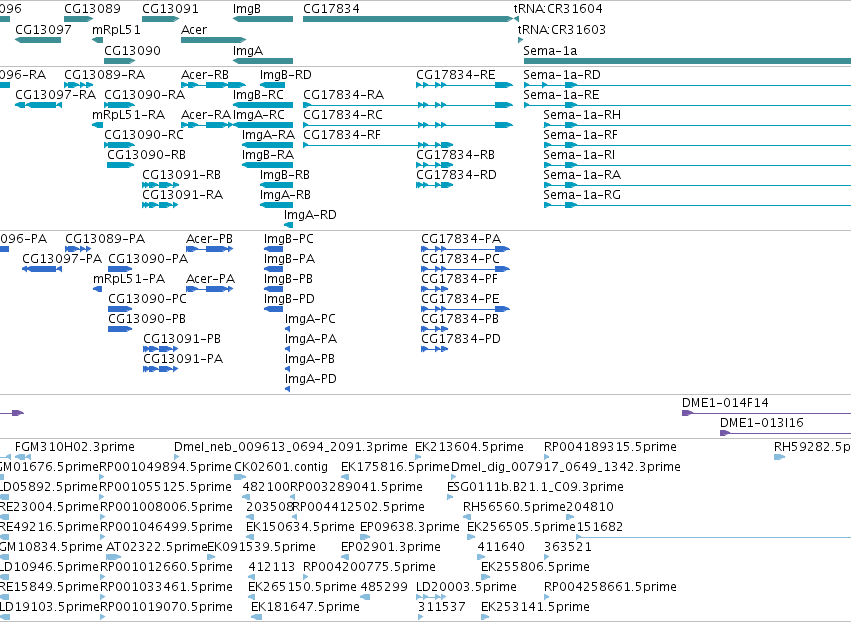Click the mRpL51-RA transcript label

[x=129, y=115]
